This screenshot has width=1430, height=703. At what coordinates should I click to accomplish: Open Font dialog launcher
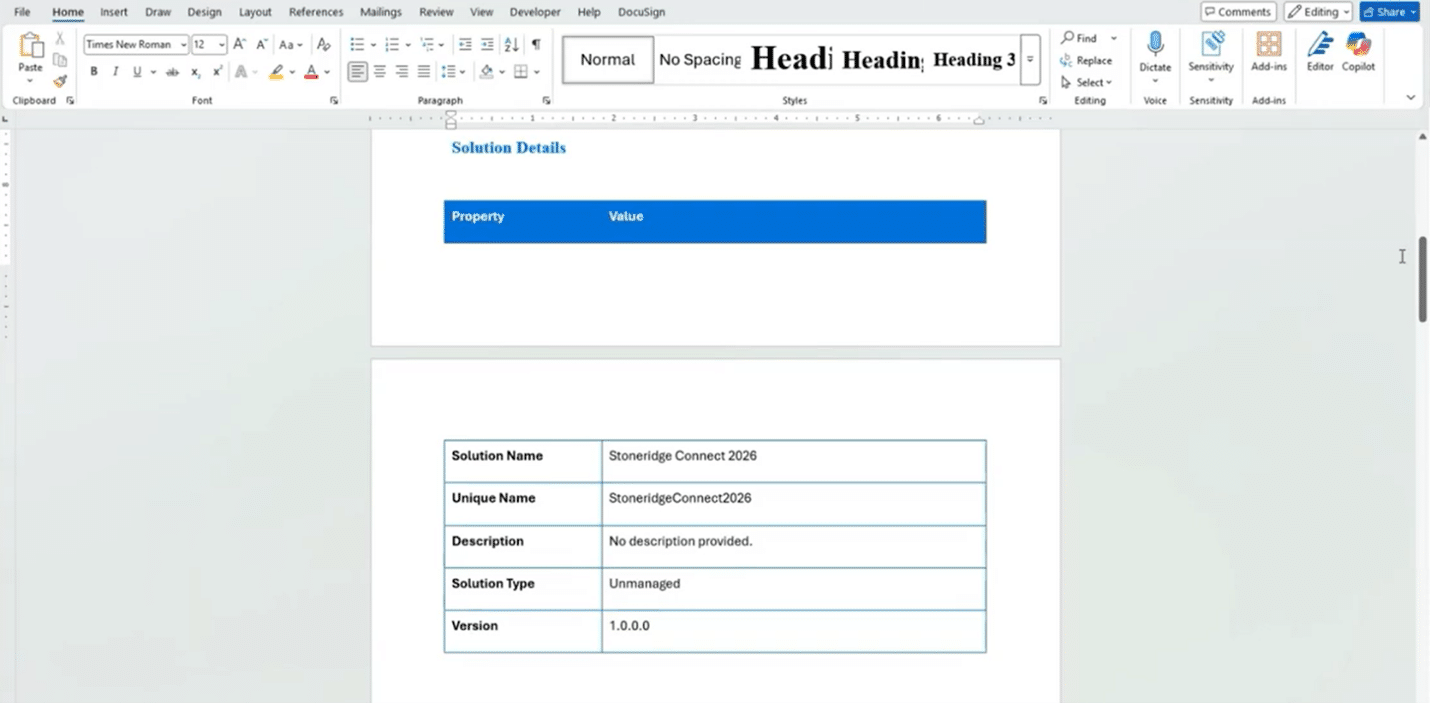(x=333, y=101)
